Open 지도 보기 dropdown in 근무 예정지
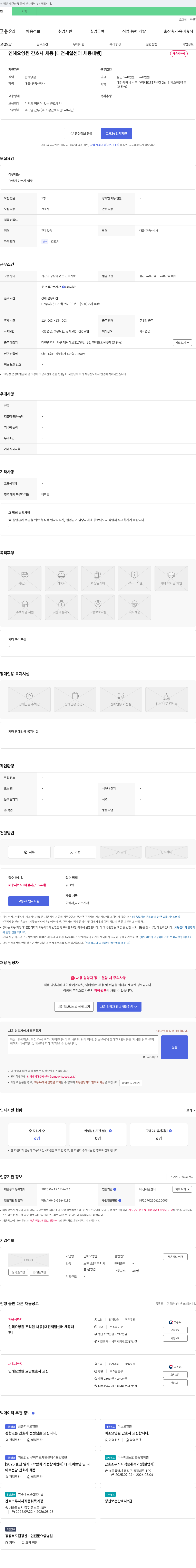 click(x=182, y=343)
